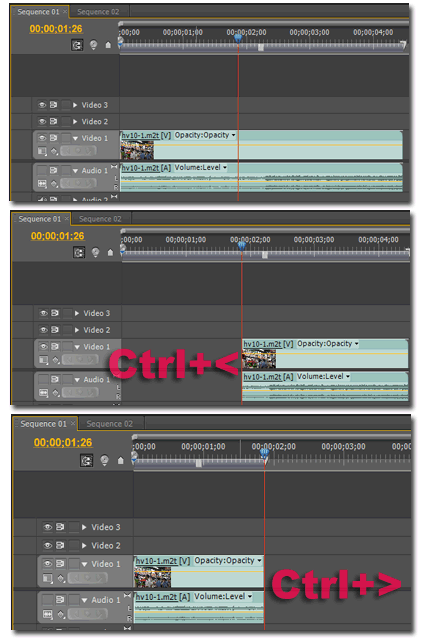Select hv10-1.m2t [V] clip in top timeline

point(261,145)
